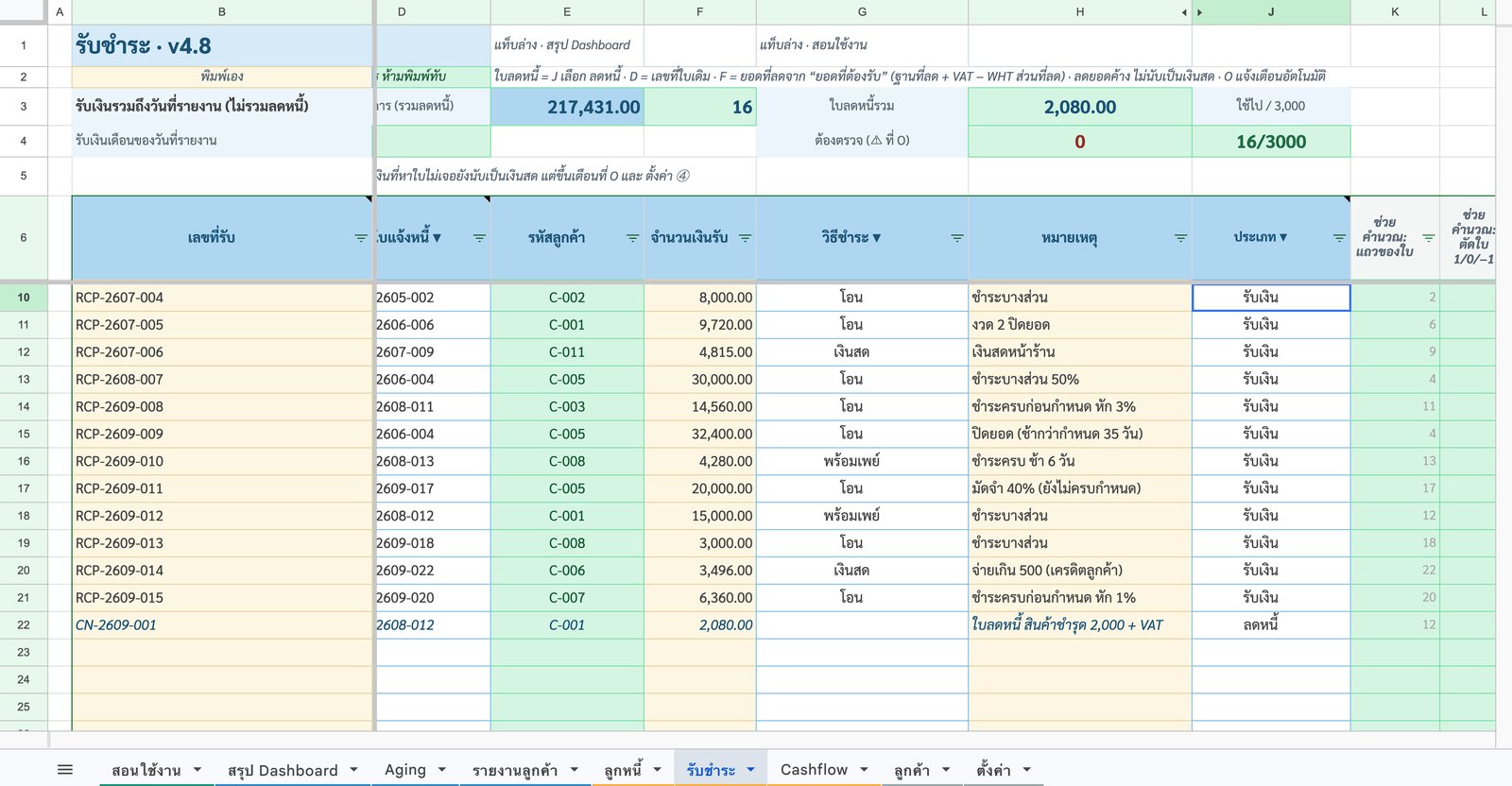This screenshot has height=786, width=1512.
Task: Switch to the ลูกหนี้ sheet tab
Action: pos(623,770)
